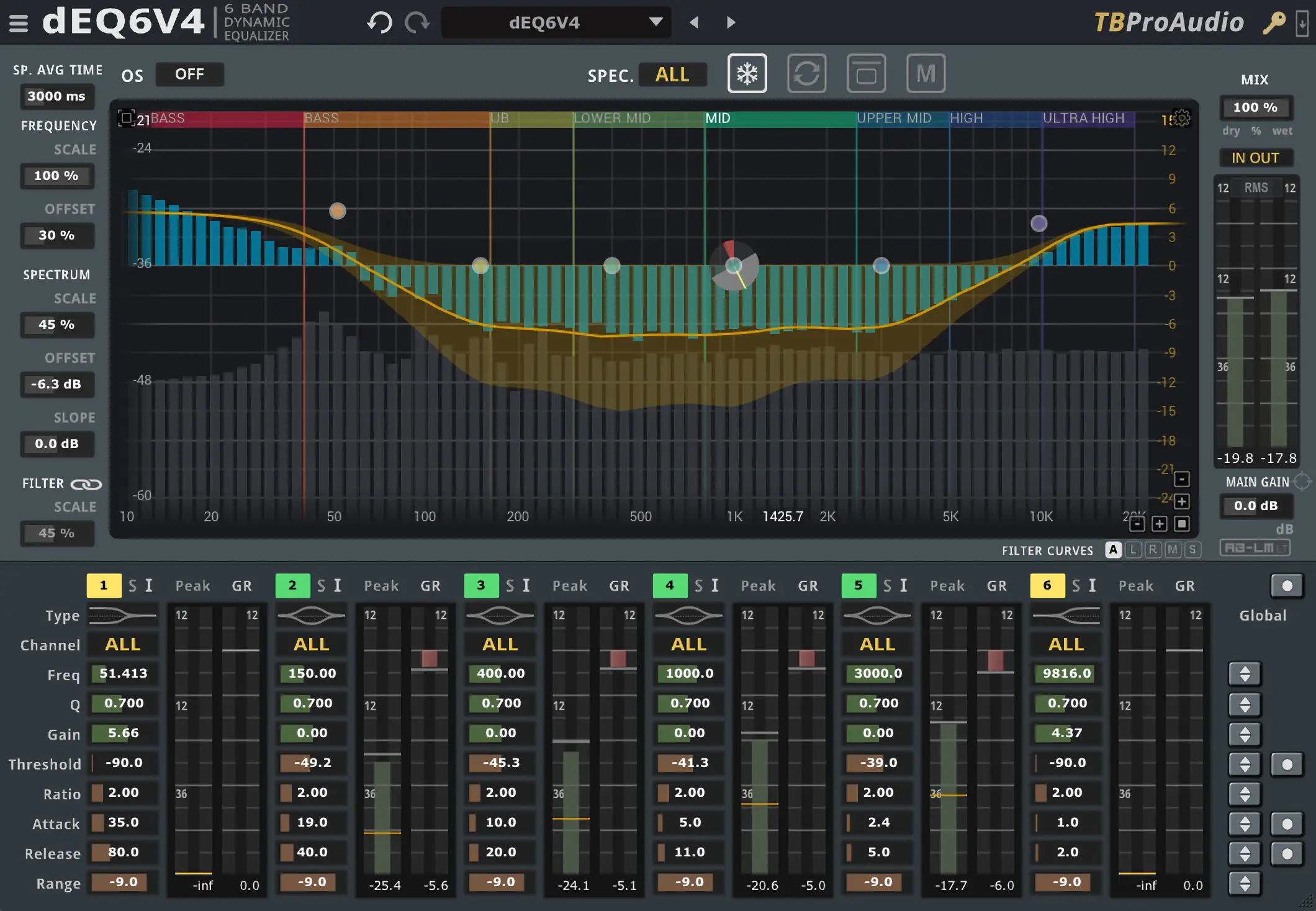Click global Threshold stepper arrows

(1245, 765)
